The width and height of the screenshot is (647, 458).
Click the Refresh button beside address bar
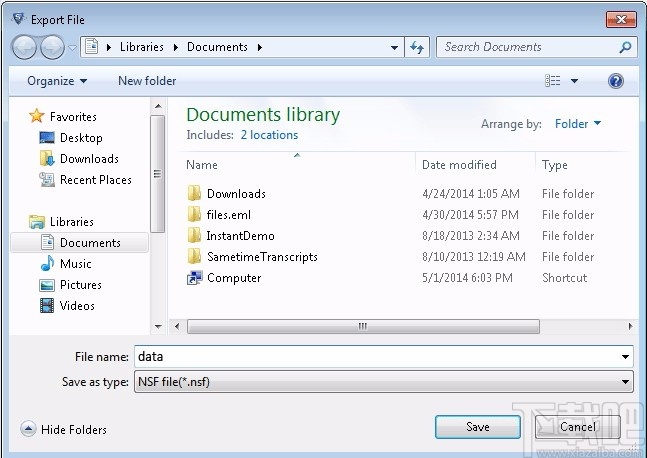pyautogui.click(x=417, y=47)
